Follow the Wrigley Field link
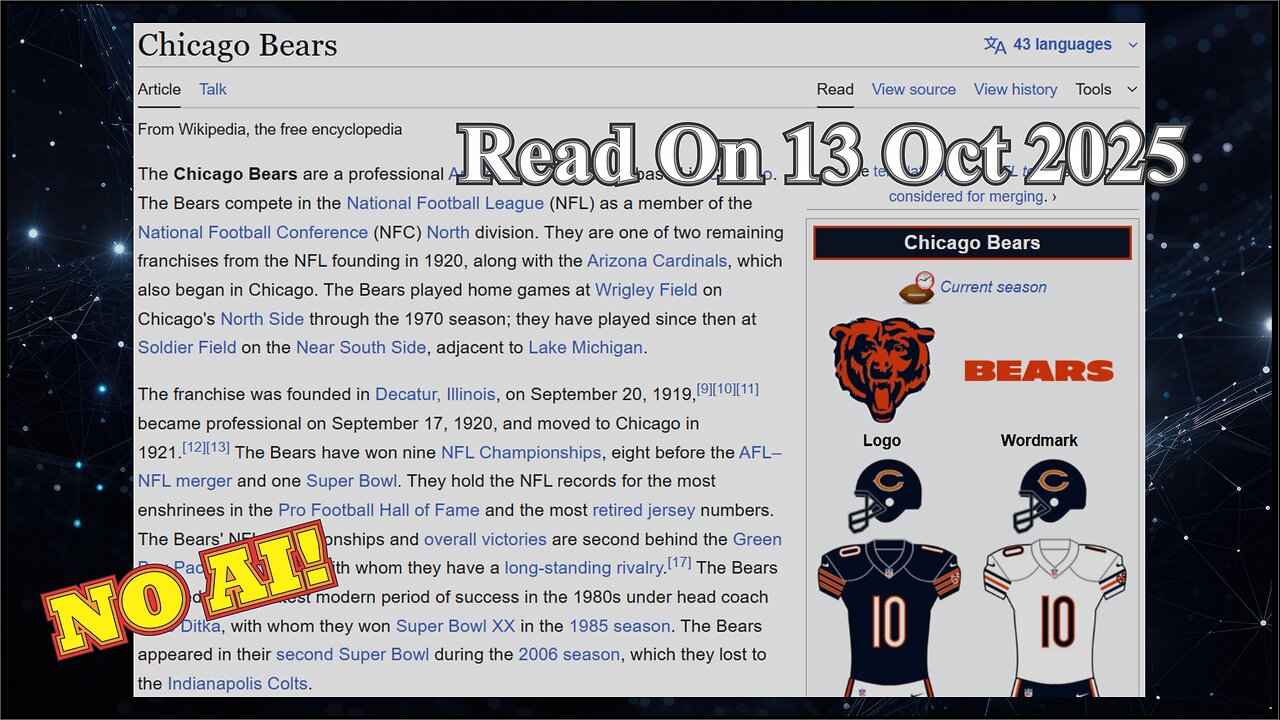Screen dimensions: 1280x720 [x=646, y=290]
